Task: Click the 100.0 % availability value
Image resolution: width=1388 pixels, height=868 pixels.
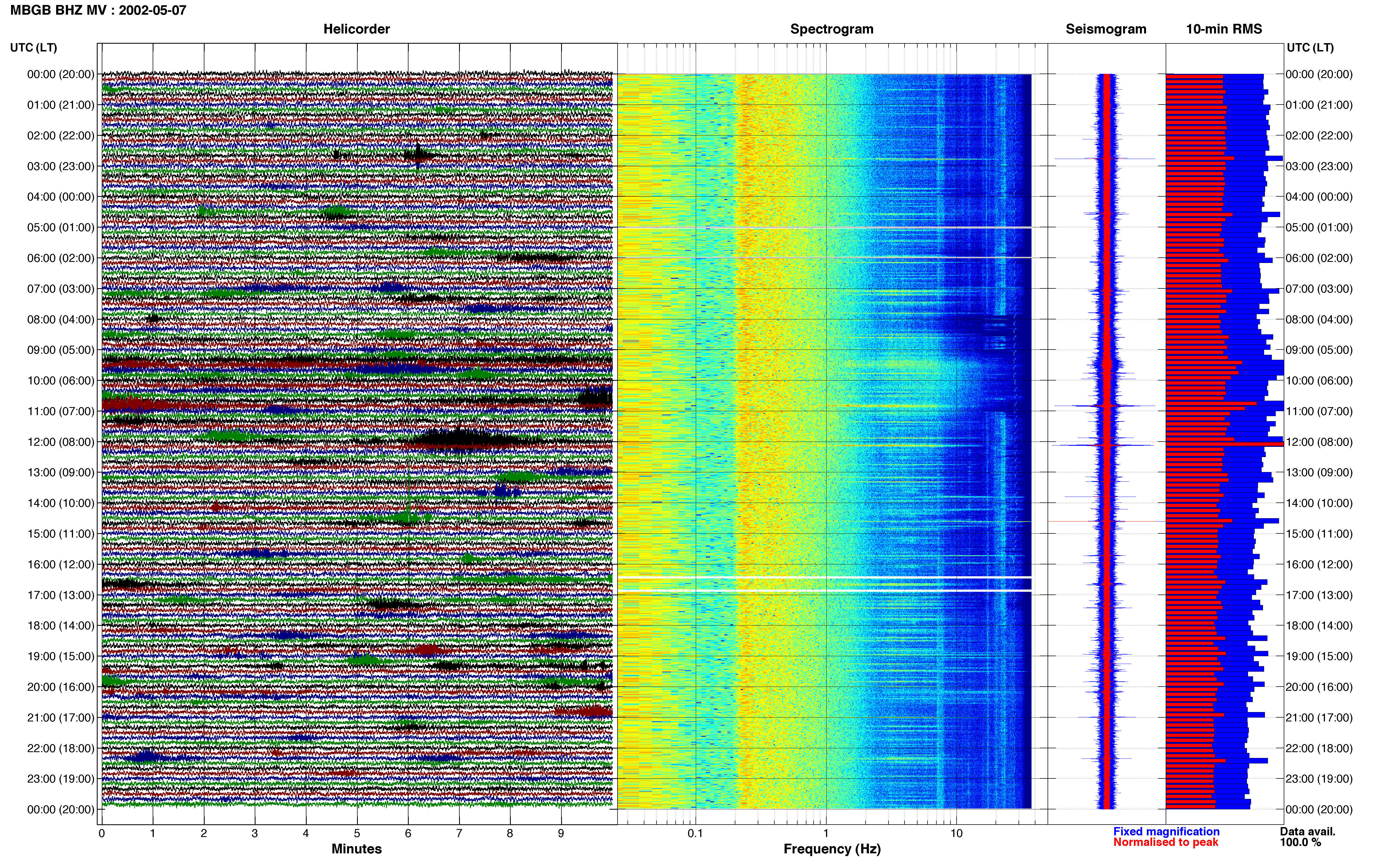Action: [x=1300, y=842]
